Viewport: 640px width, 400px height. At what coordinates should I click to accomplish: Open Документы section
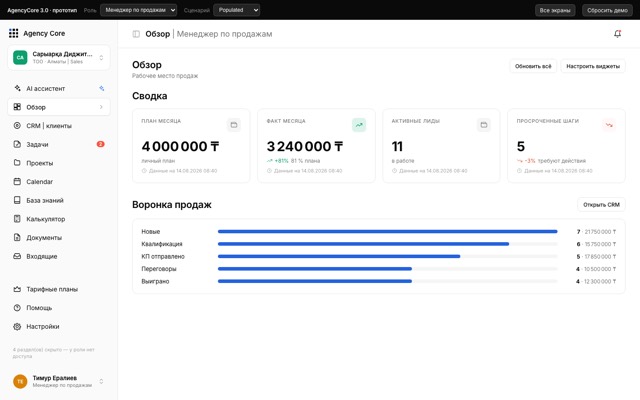coord(59,238)
